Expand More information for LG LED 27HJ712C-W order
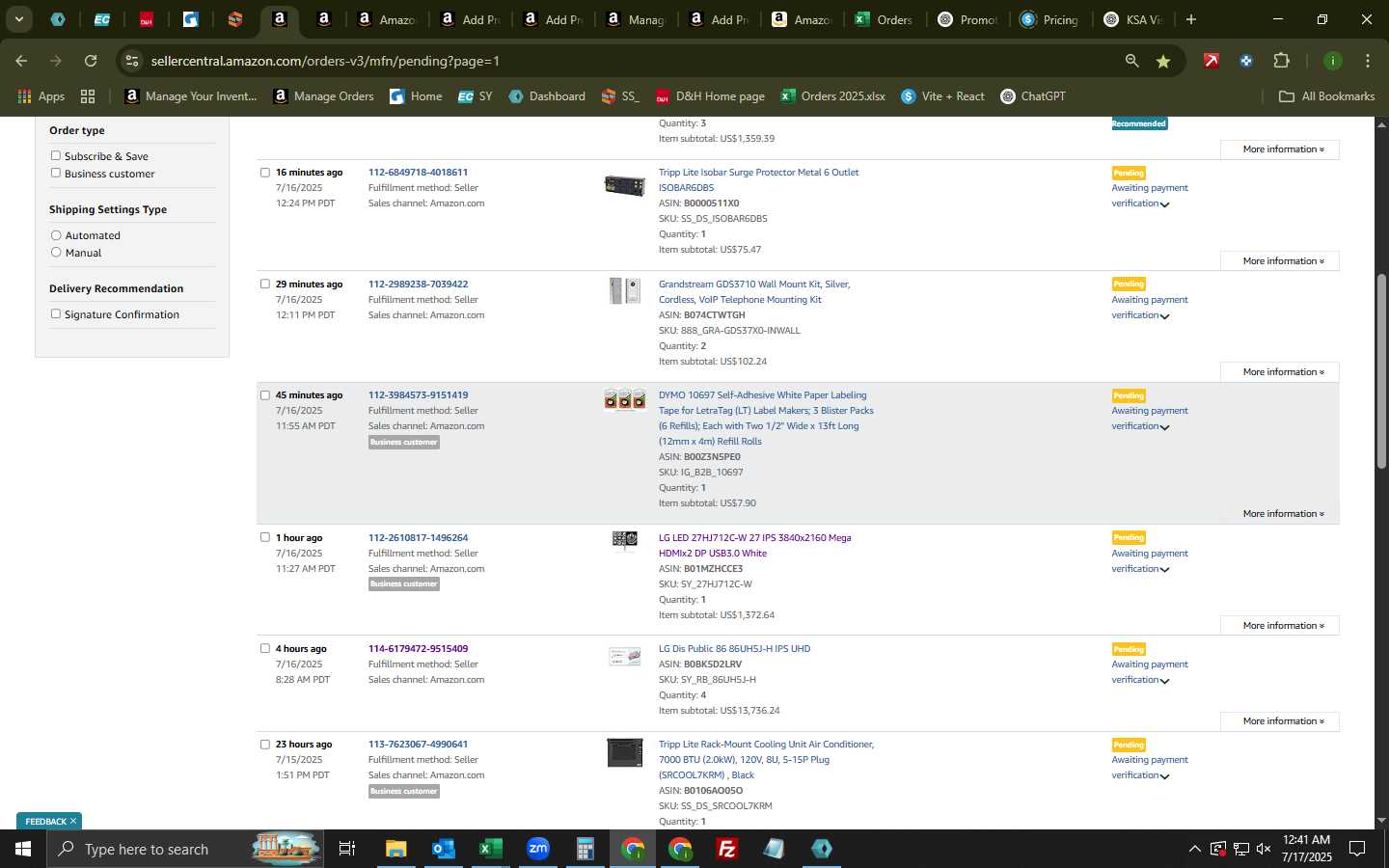1389x868 pixels. [x=1280, y=626]
